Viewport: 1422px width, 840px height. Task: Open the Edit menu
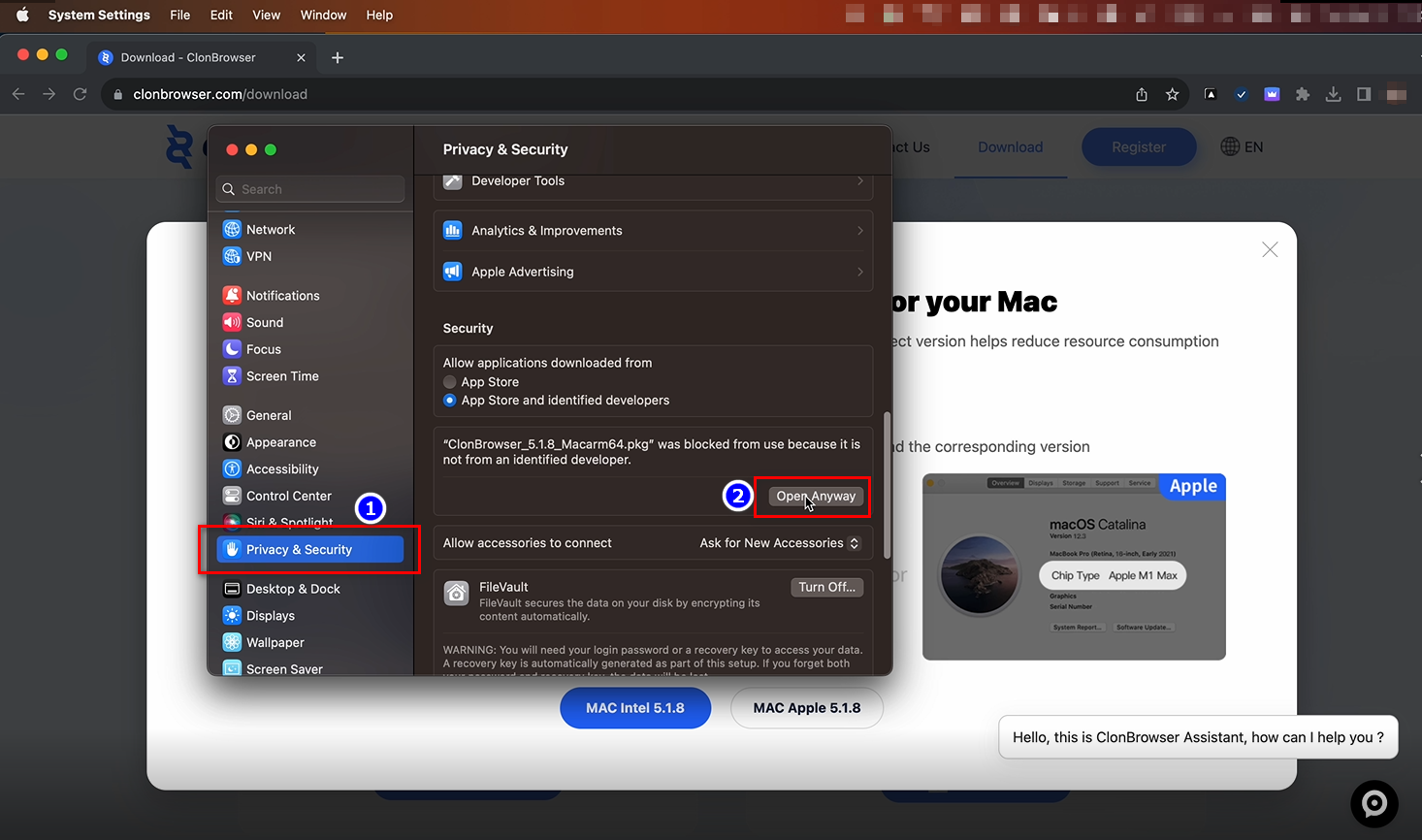(x=221, y=15)
